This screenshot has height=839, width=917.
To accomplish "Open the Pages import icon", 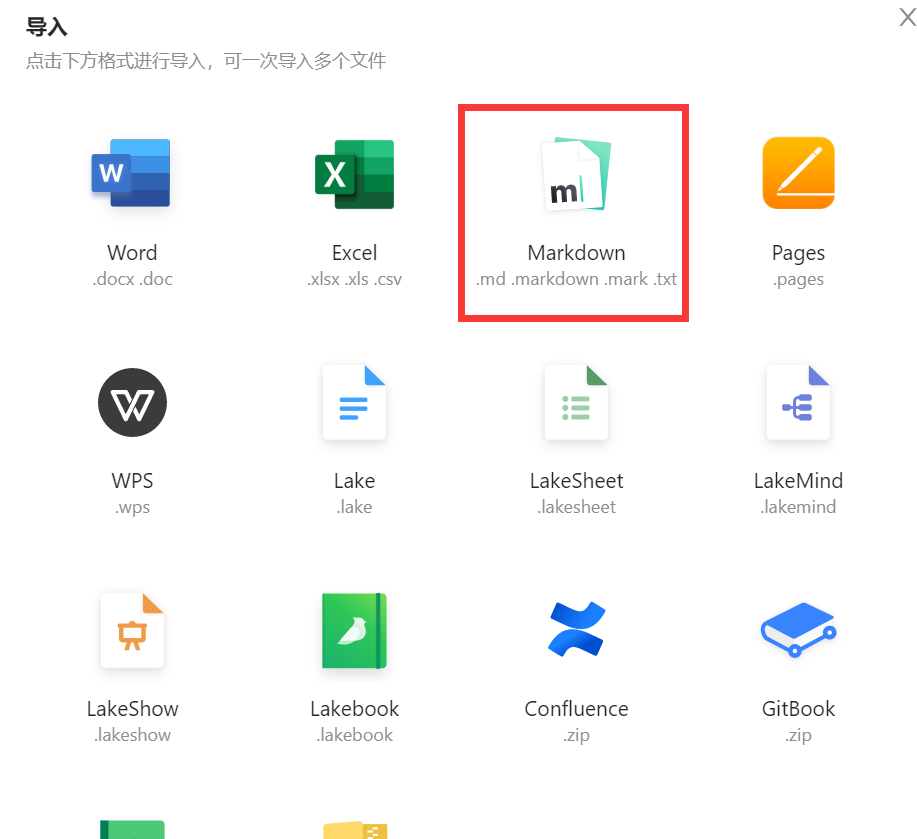I will coord(798,173).
